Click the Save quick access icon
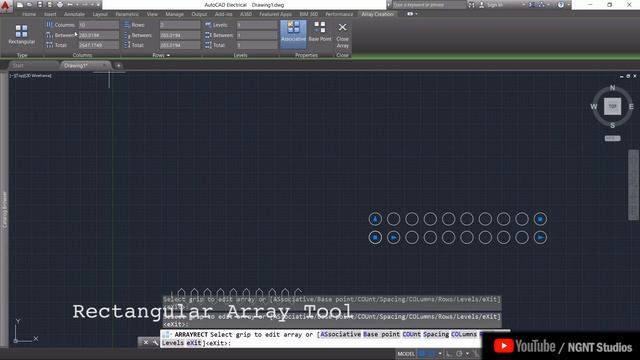 (x=40, y=5)
